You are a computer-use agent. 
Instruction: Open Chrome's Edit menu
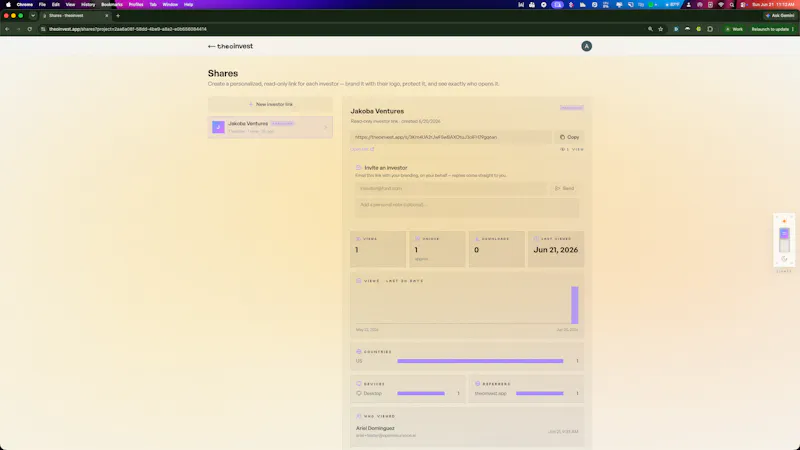point(56,5)
